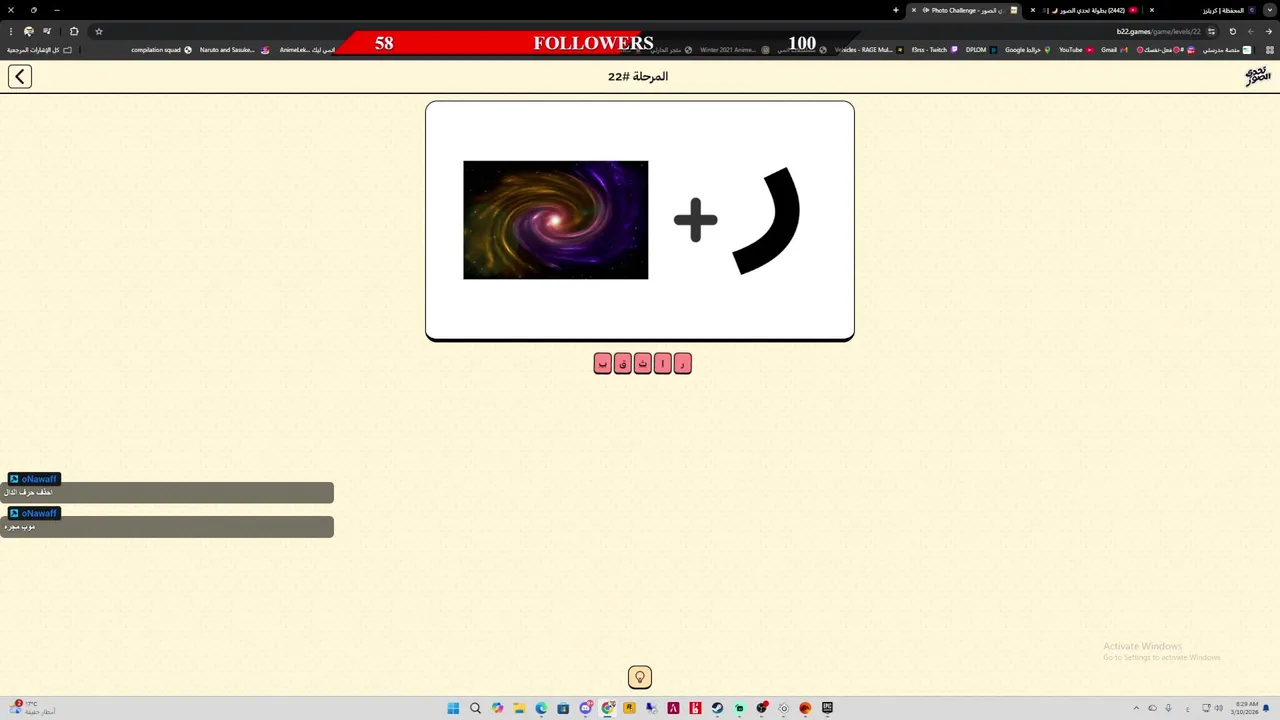Open the clock showing 8:29 AM

[x=1247, y=708]
